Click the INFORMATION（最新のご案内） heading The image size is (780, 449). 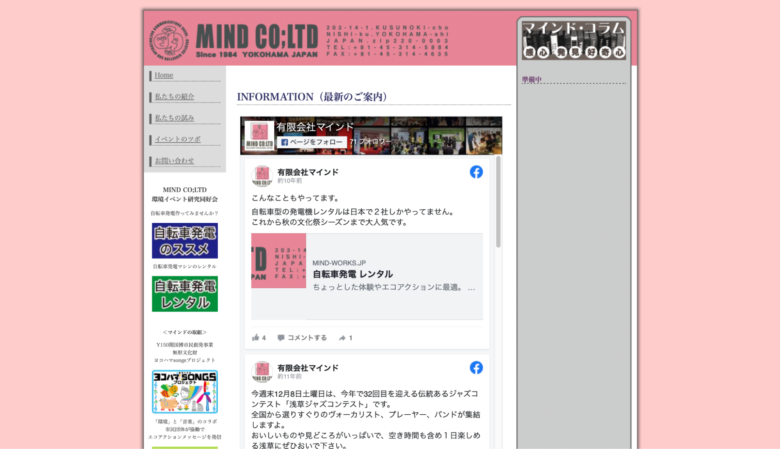[x=312, y=97]
